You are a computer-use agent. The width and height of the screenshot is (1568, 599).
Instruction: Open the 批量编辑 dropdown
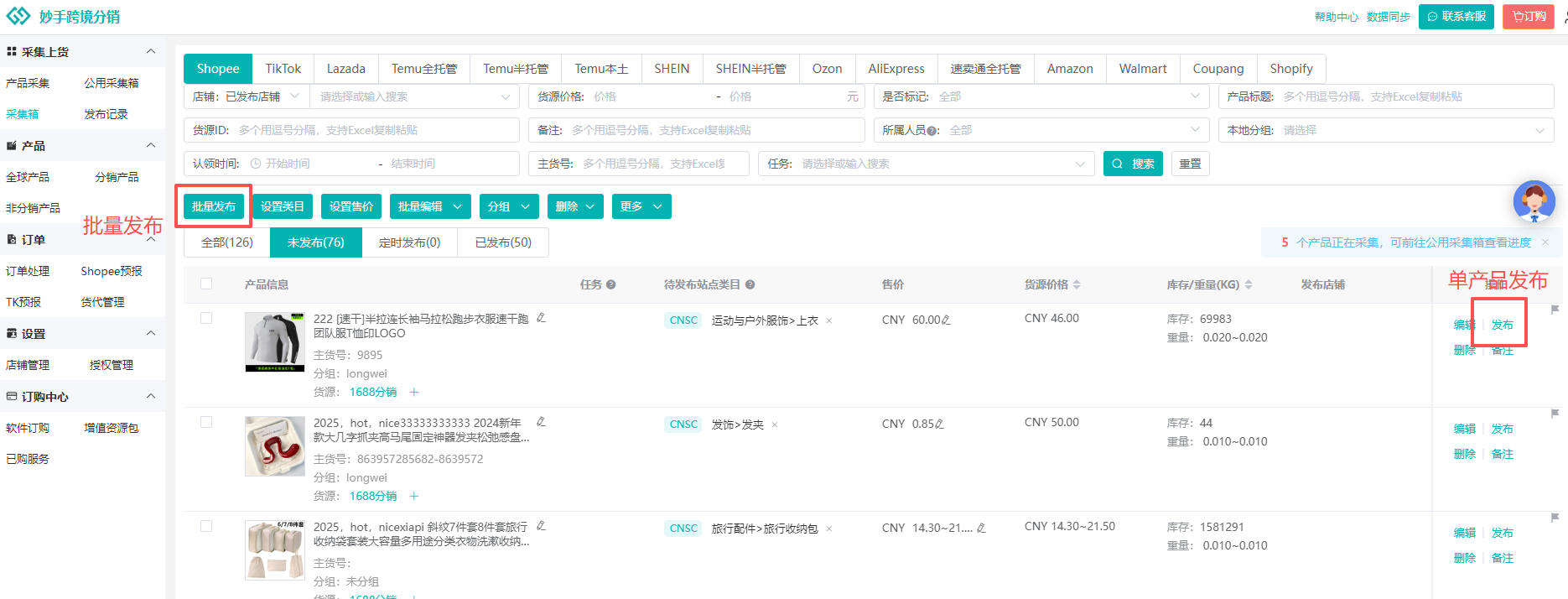[x=429, y=206]
